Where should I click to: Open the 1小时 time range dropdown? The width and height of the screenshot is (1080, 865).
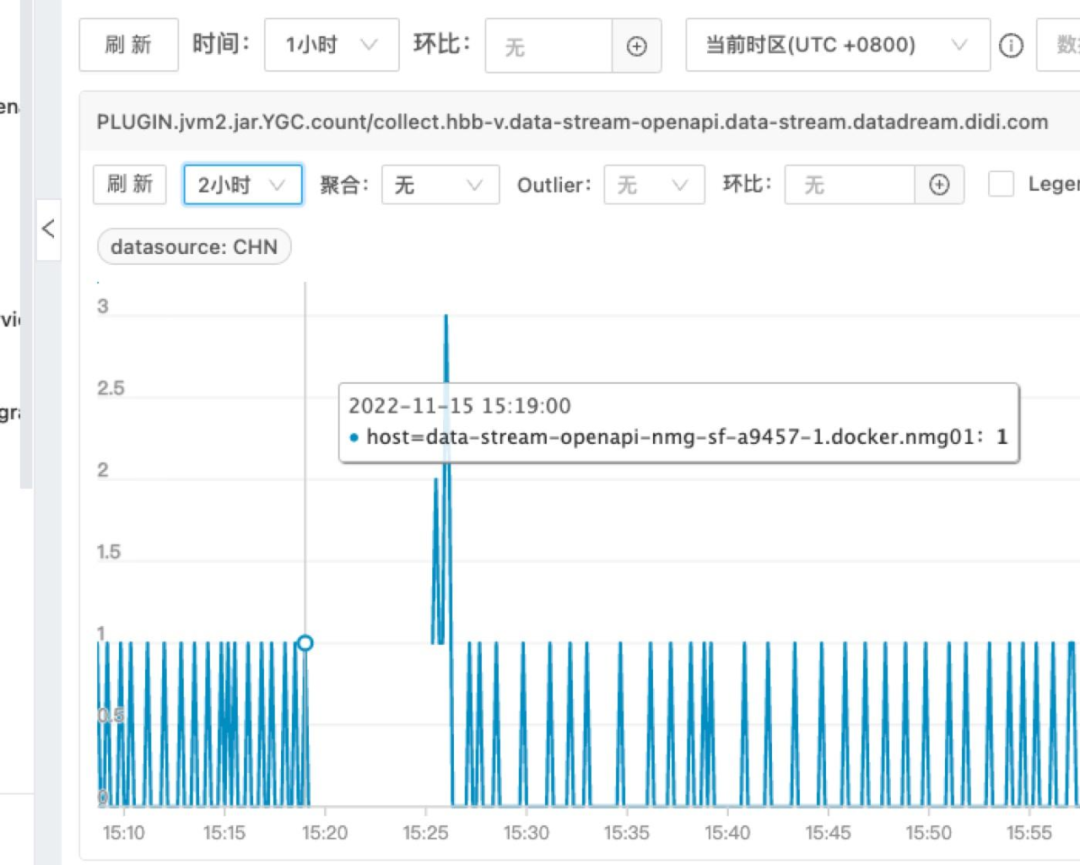point(331,45)
